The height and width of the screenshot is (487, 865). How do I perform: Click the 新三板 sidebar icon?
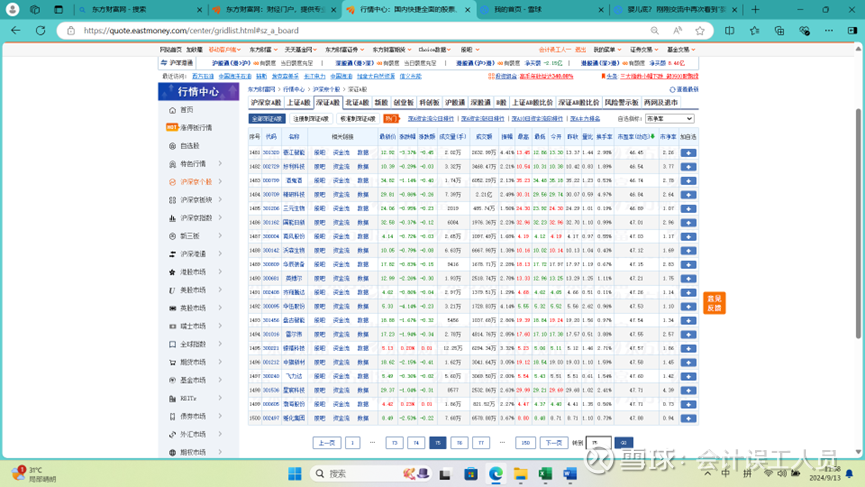(172, 236)
